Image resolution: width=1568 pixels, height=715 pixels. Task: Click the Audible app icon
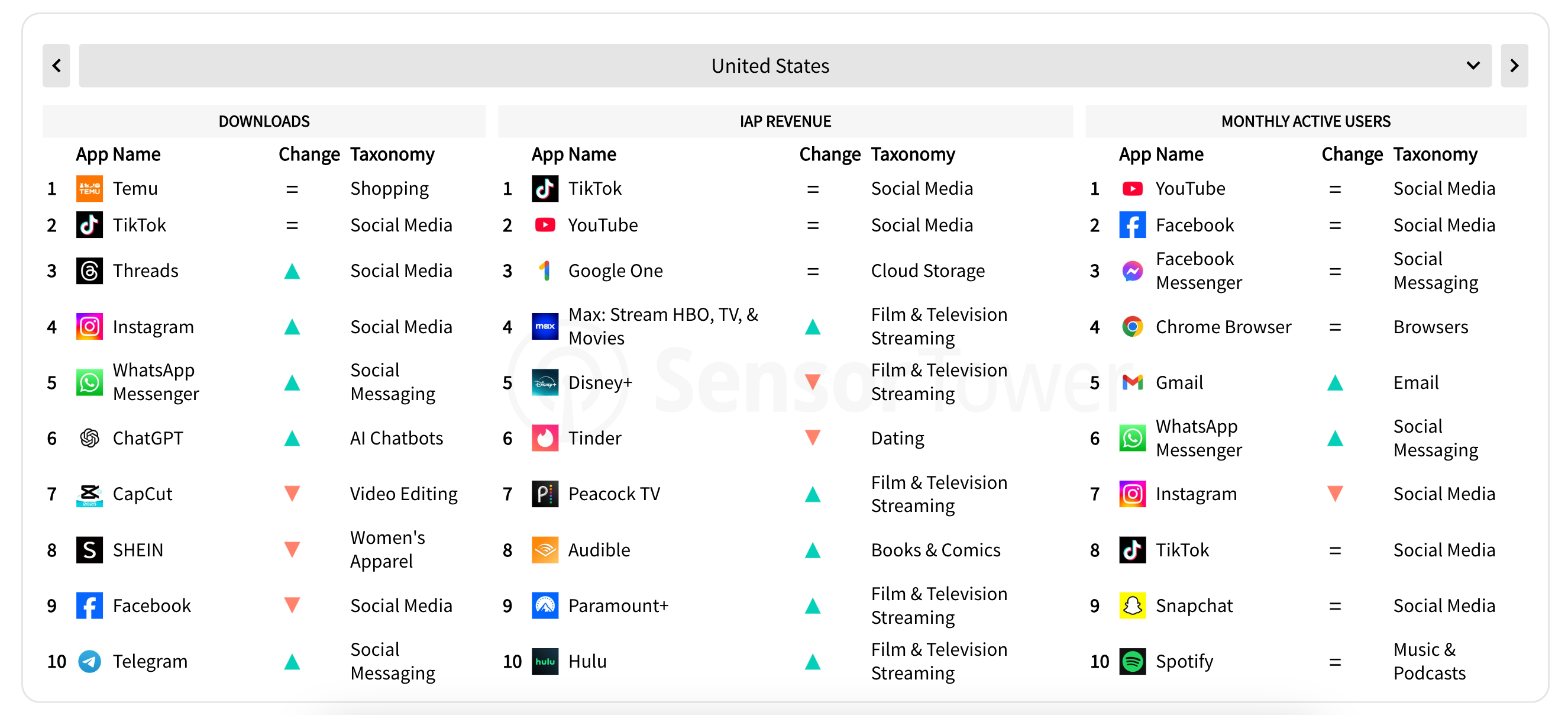click(x=545, y=550)
